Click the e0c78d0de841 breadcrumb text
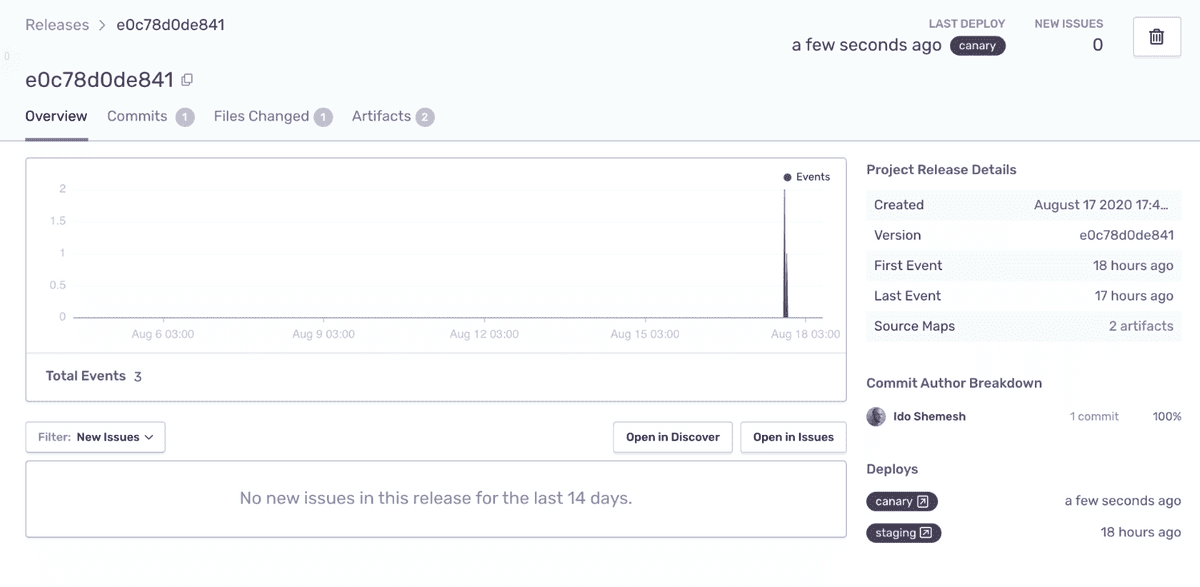Image resolution: width=1200 pixels, height=587 pixels. coord(170,25)
